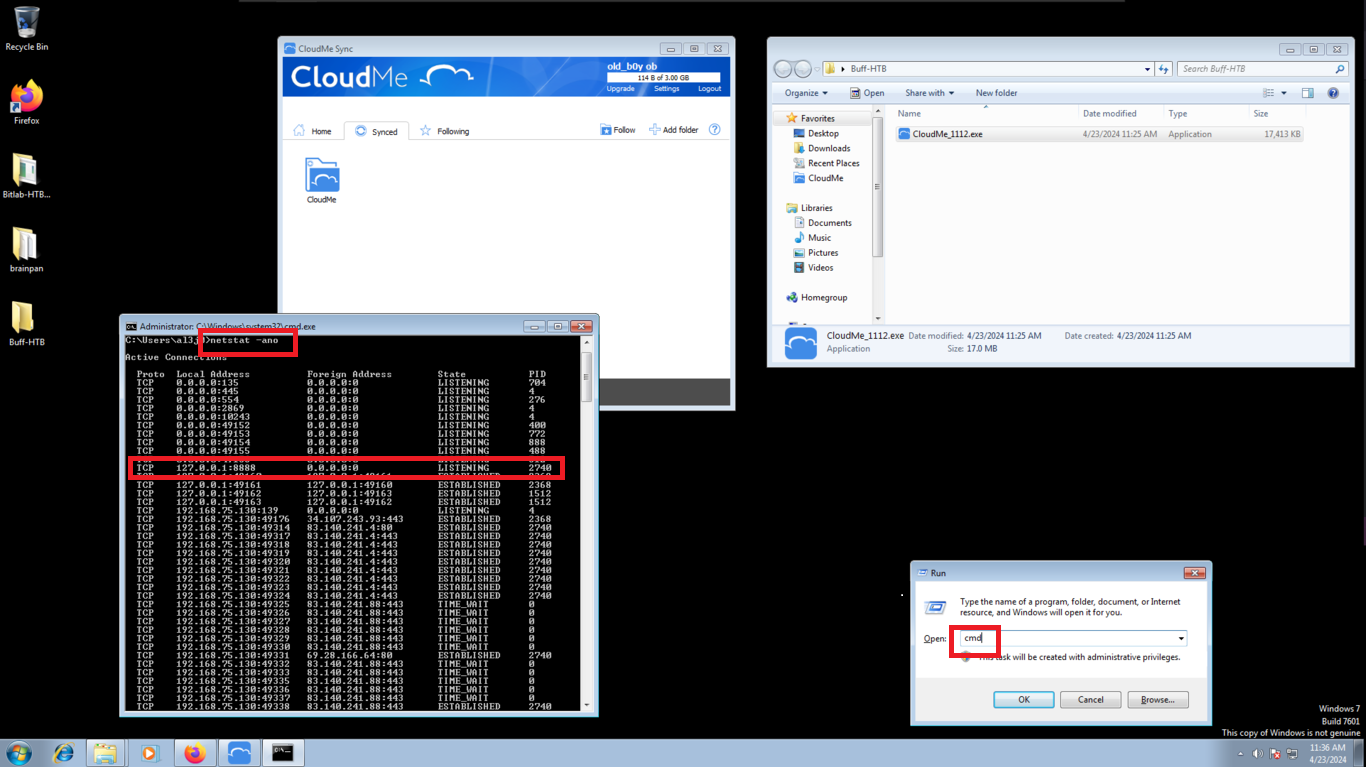
Task: Click the Explorer refresh button beside address bar
Action: [1163, 69]
